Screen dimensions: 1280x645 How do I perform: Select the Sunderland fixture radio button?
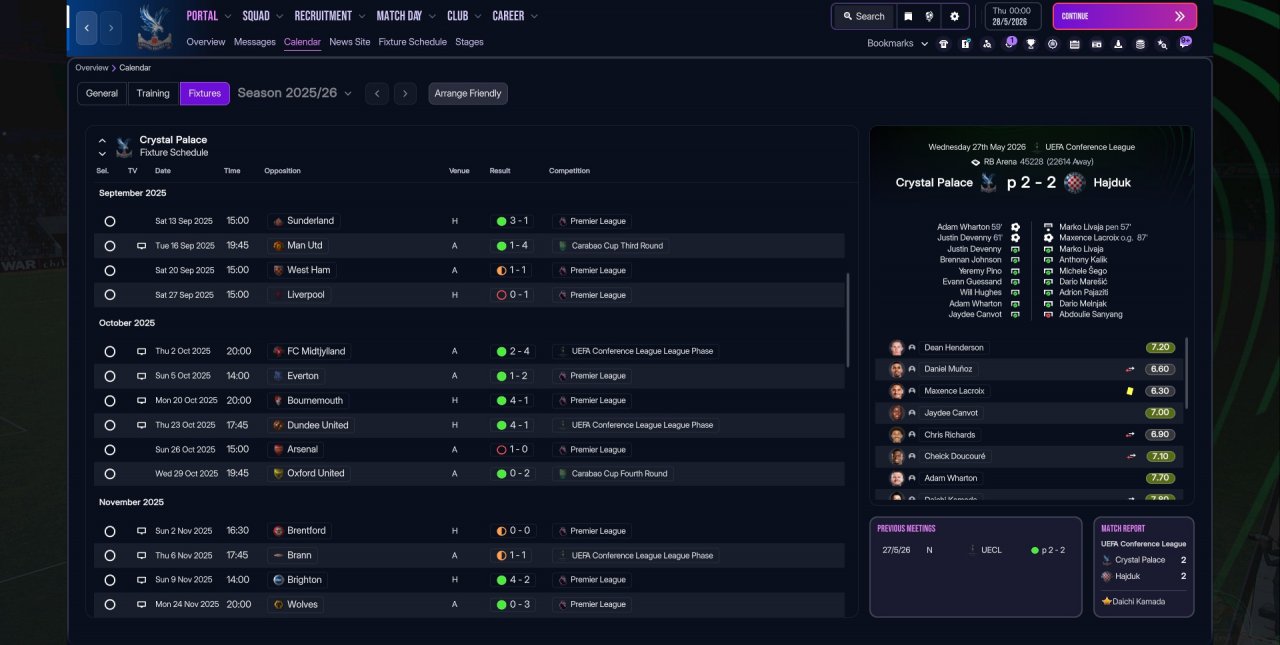110,221
